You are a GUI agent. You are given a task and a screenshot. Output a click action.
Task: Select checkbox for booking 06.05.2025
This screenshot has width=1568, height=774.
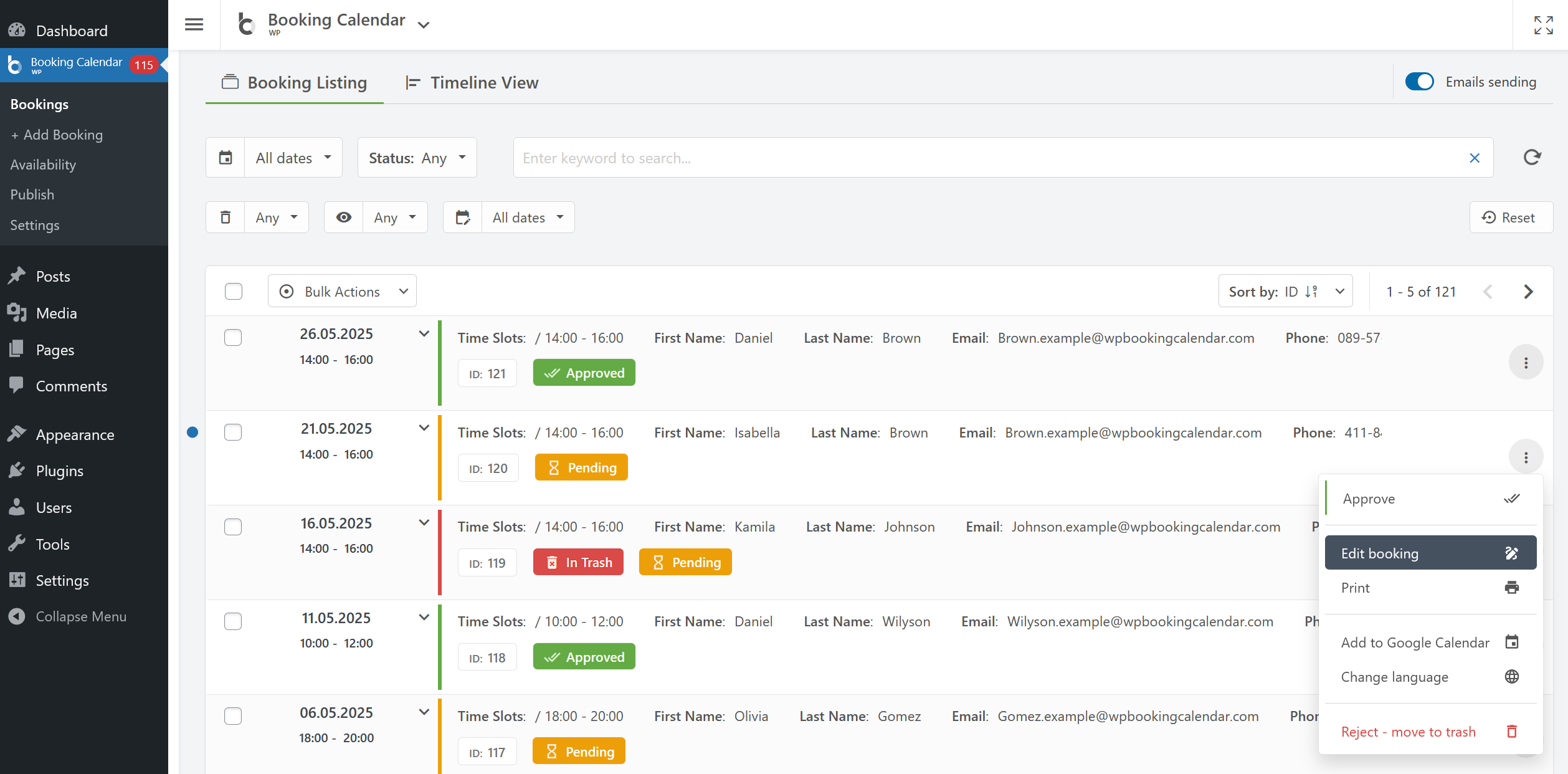(x=233, y=716)
